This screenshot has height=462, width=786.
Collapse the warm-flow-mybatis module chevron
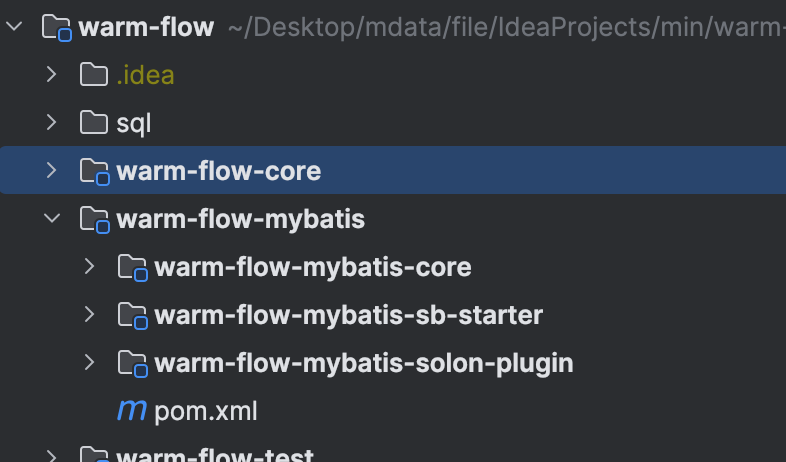[x=52, y=218]
